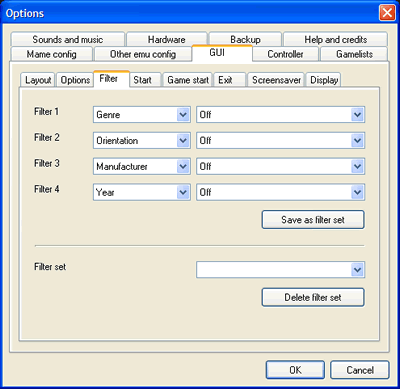Open the Help and credits tab
Viewport: 400px width, 389px height.
(x=336, y=39)
